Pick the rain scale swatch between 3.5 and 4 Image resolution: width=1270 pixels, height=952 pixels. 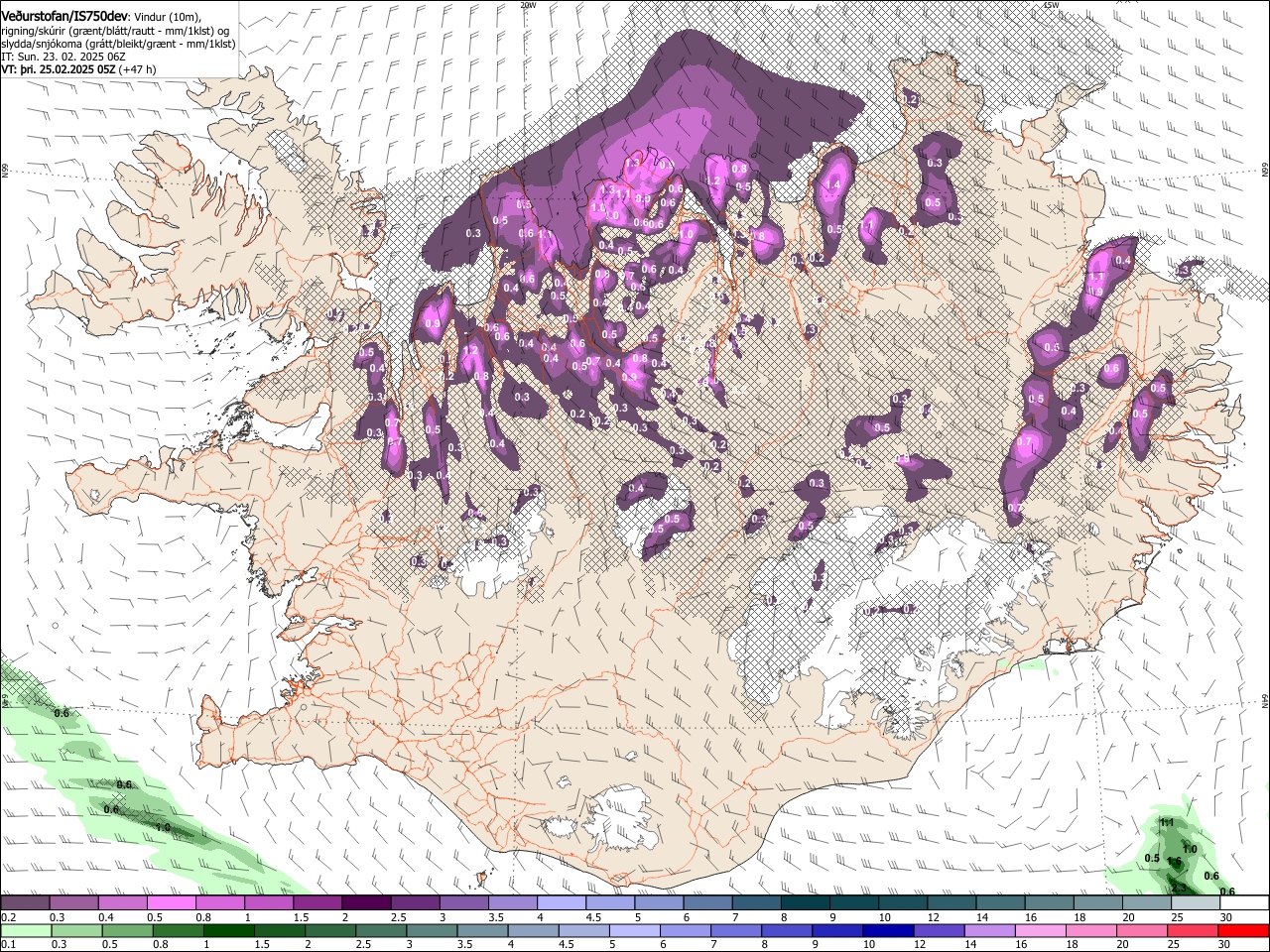pyautogui.click(x=482, y=931)
